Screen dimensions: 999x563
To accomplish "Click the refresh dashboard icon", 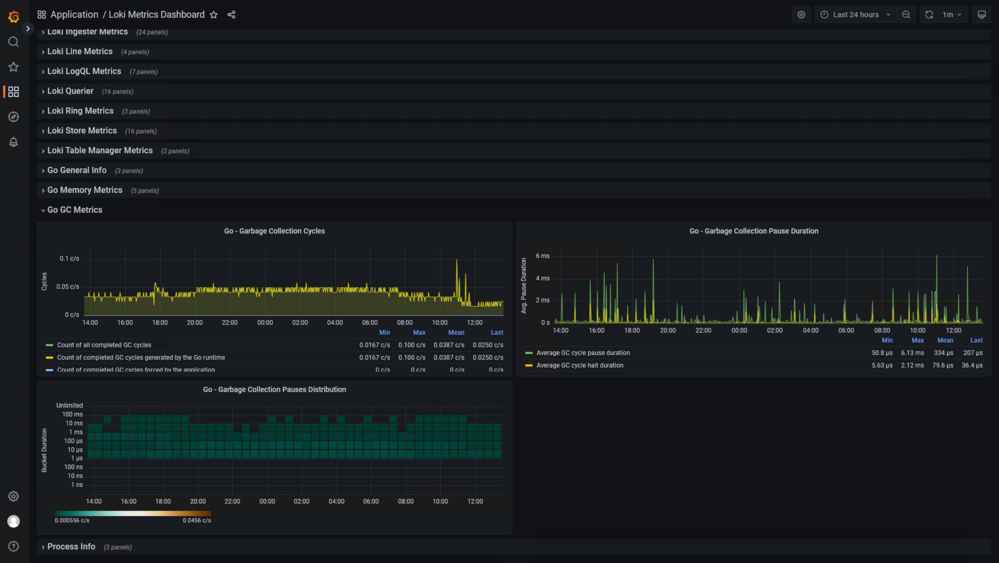I will (x=929, y=15).
